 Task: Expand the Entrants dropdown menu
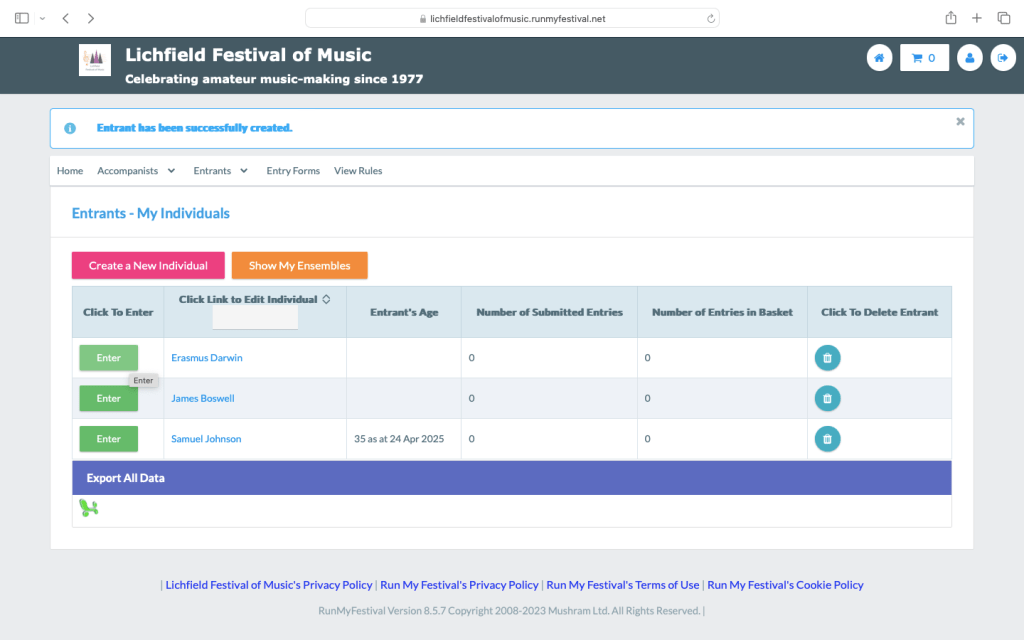(220, 171)
